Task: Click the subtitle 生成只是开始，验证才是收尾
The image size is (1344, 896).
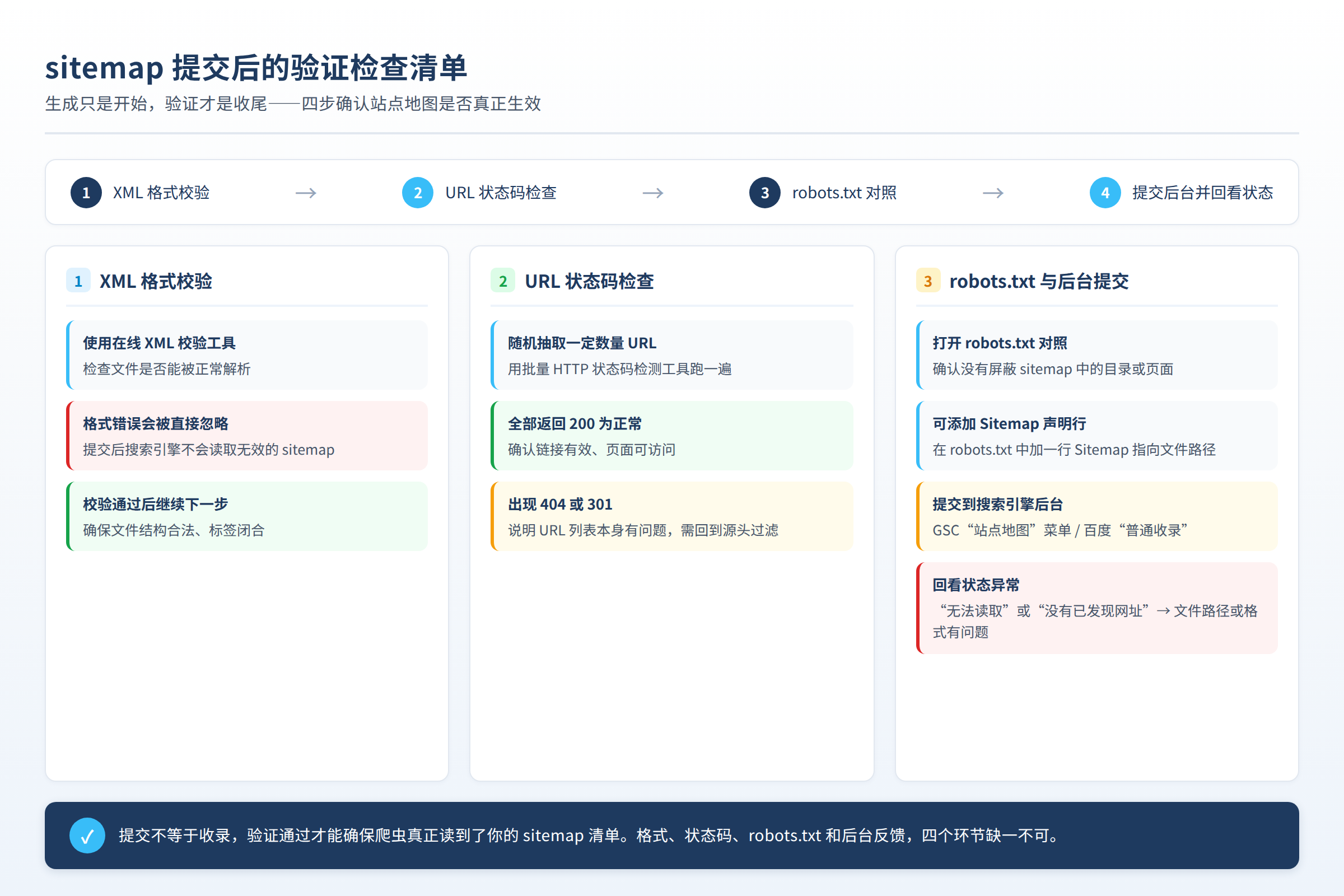Action: 156,104
